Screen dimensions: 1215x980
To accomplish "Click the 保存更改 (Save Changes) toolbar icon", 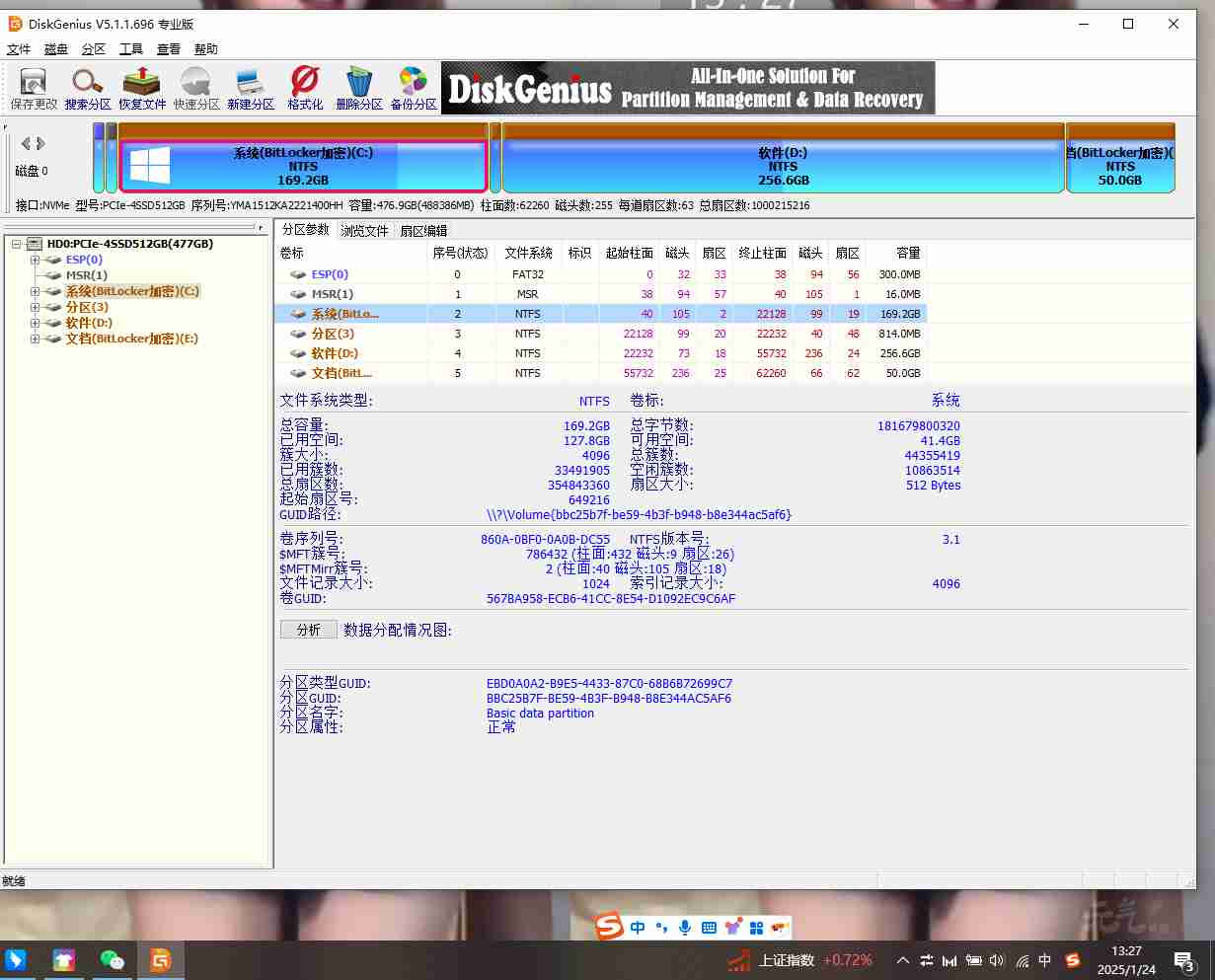I will click(x=34, y=88).
